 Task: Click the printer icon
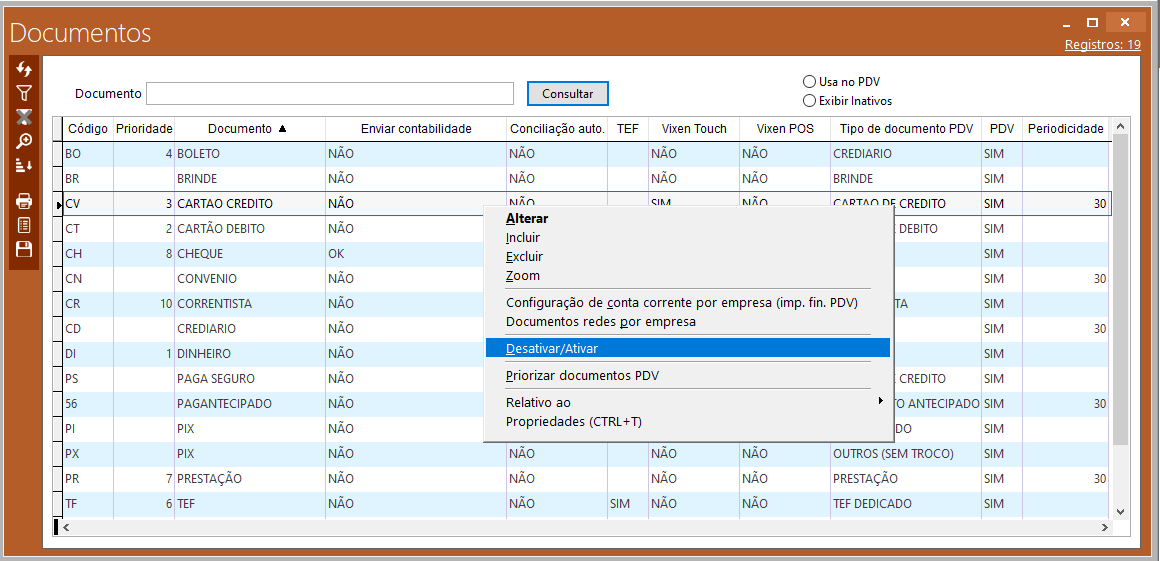24,201
